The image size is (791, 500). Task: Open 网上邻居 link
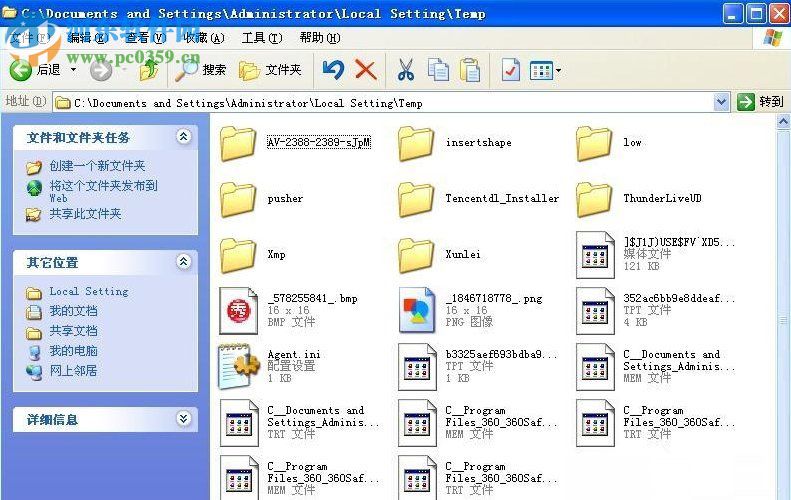tap(73, 371)
